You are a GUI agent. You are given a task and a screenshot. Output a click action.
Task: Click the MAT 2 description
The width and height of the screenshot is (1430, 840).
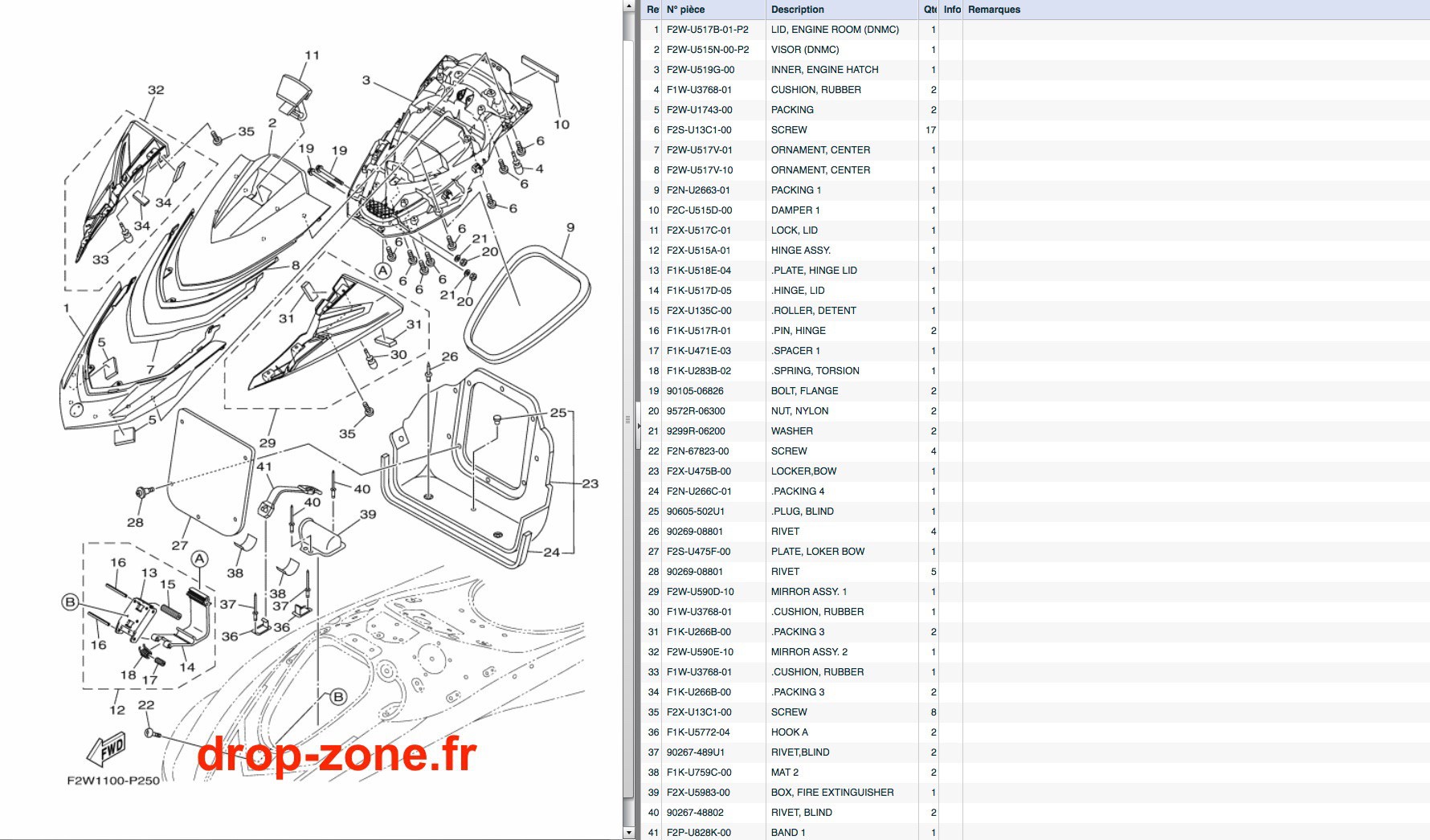tap(785, 773)
